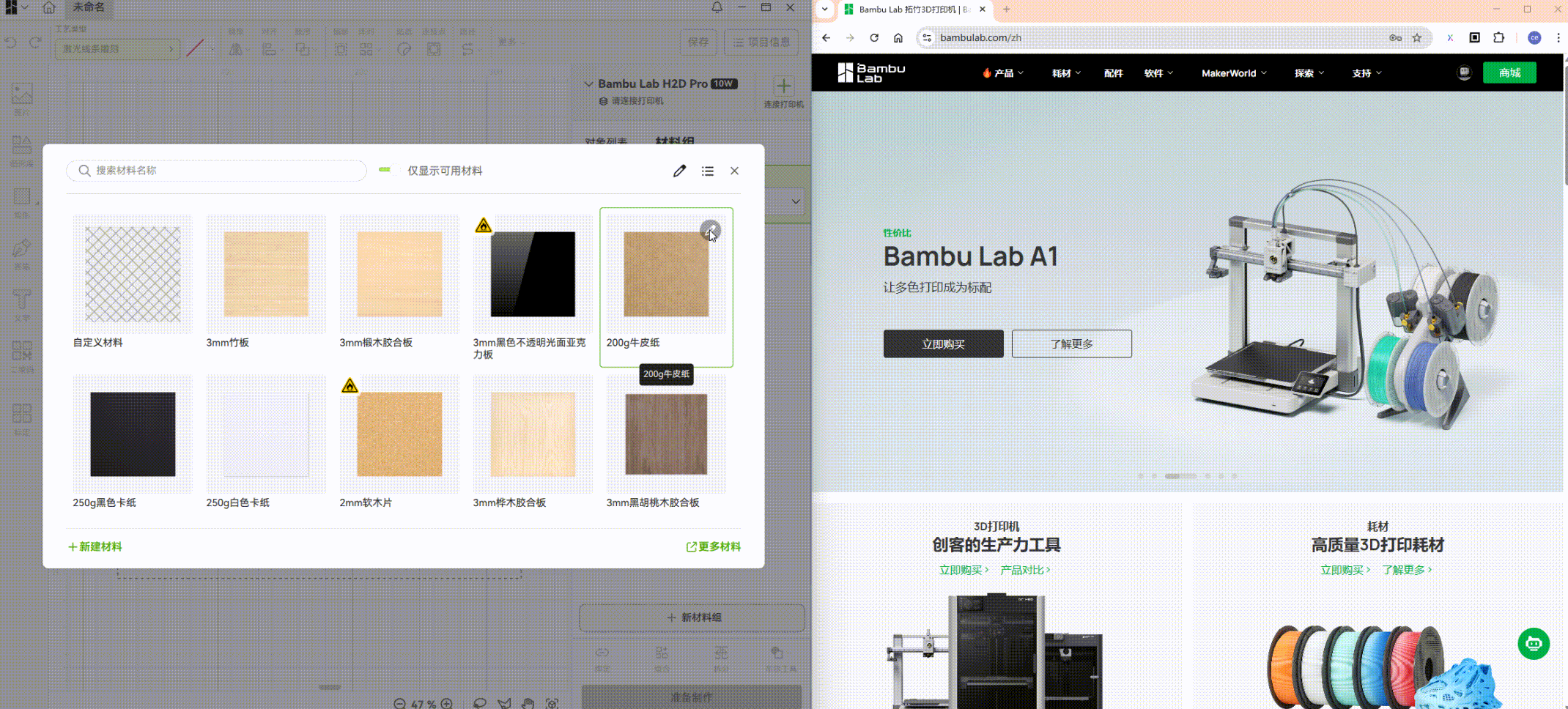Open the 更多材料 link

pos(713,546)
